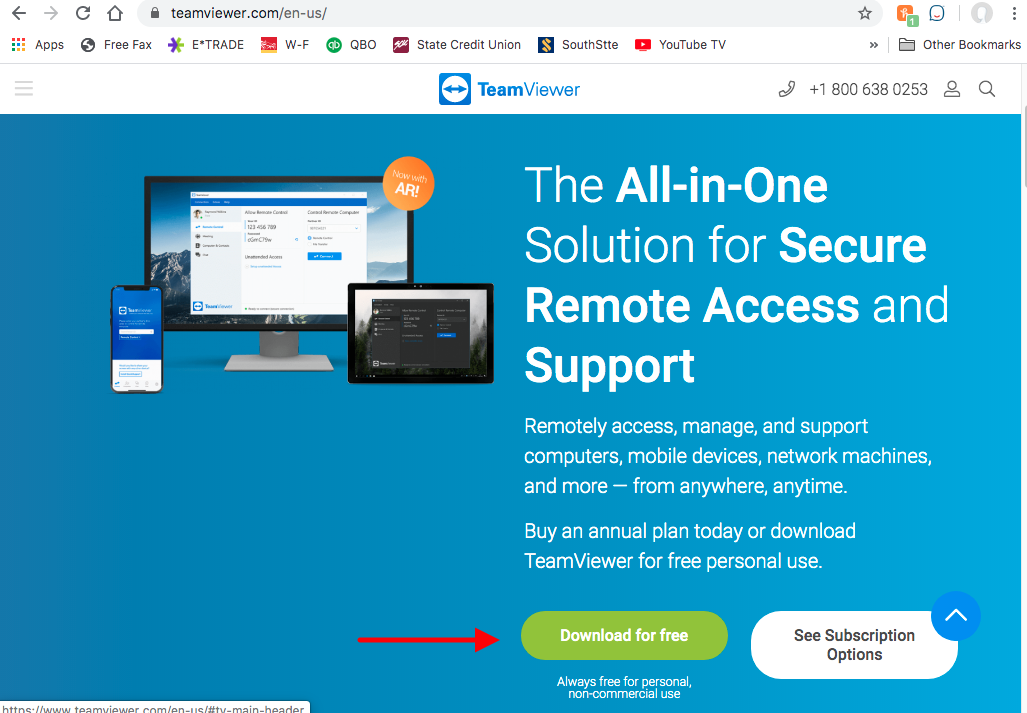Click See Subscription Options button
The width and height of the screenshot is (1027, 713).
click(854, 645)
